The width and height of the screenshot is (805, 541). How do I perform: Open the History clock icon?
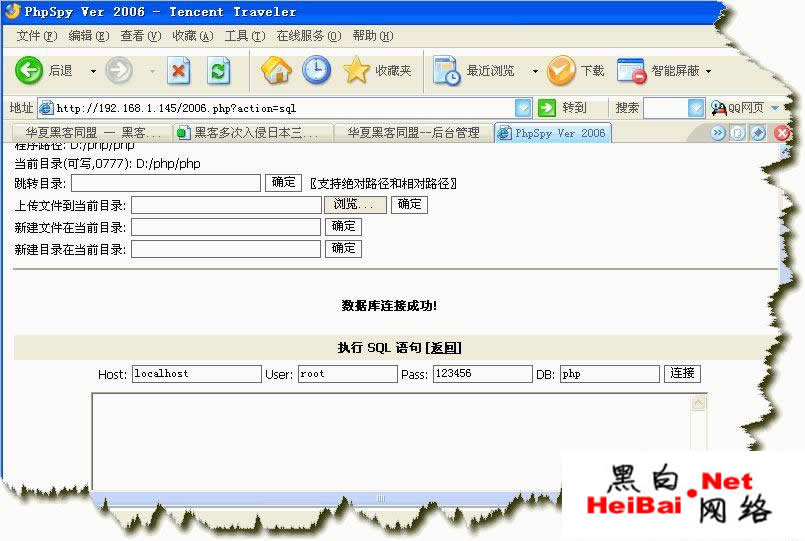point(316,70)
